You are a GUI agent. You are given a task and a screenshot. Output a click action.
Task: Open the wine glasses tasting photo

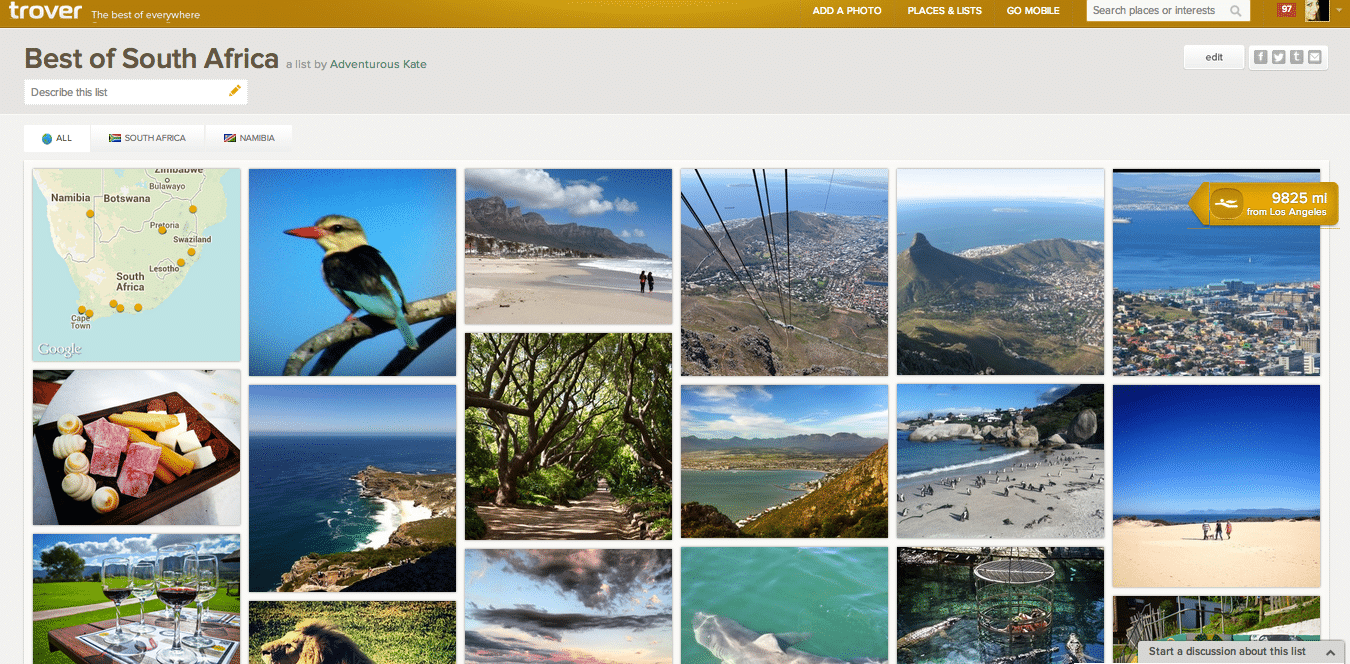(137, 599)
